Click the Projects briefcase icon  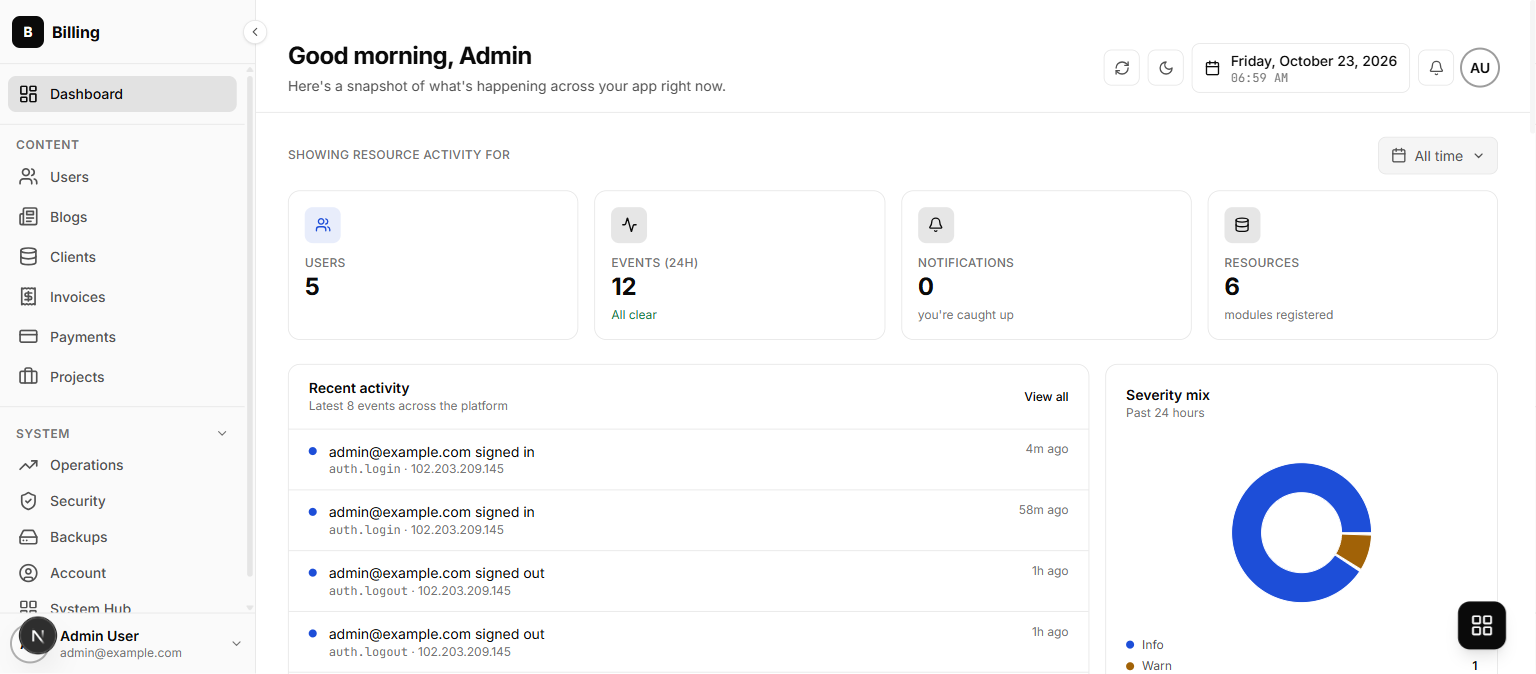pos(29,377)
